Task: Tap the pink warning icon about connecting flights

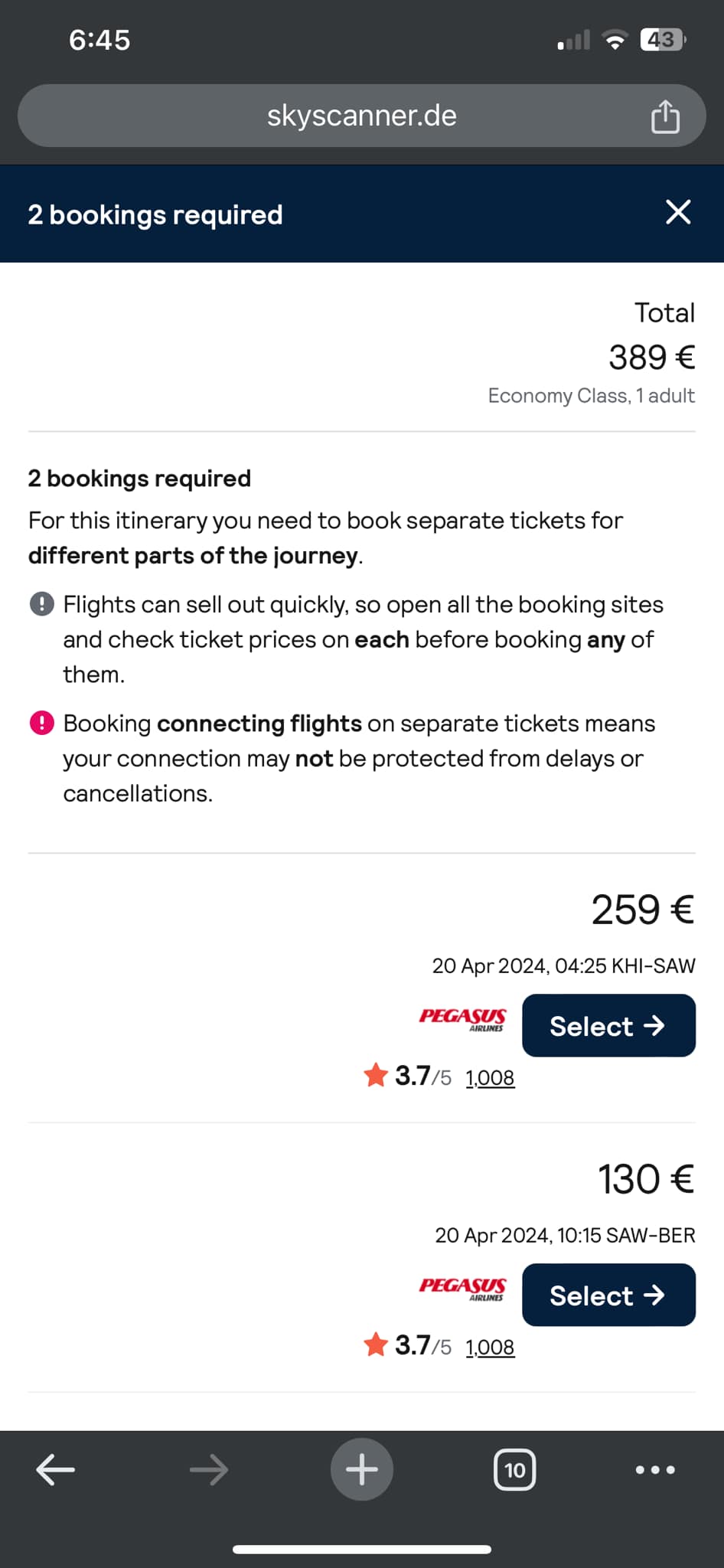Action: [42, 723]
